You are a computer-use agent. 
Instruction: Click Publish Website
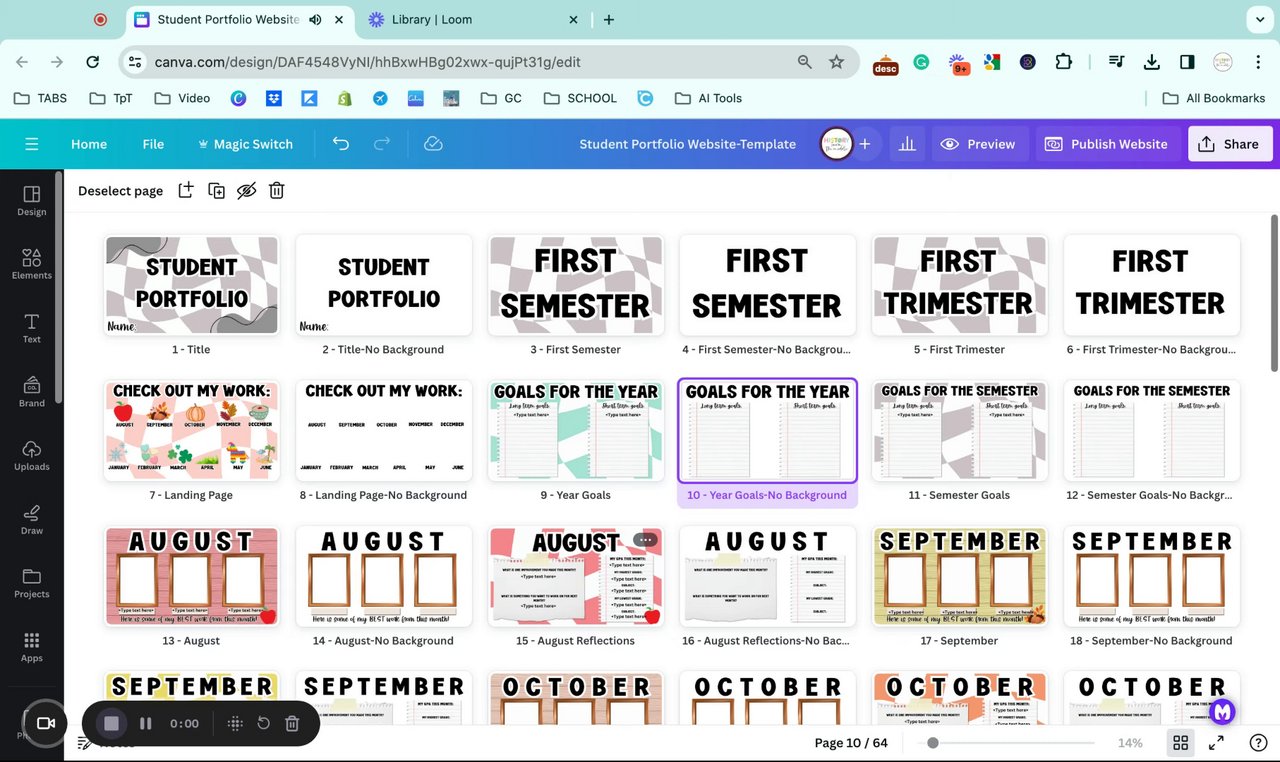[x=1107, y=144]
